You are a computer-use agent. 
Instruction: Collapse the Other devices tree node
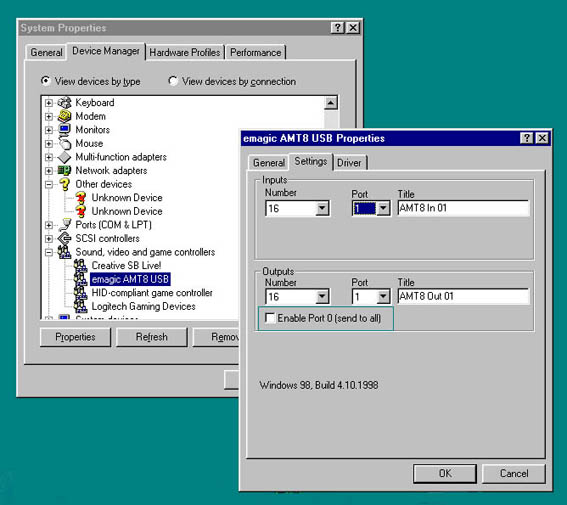click(x=49, y=184)
